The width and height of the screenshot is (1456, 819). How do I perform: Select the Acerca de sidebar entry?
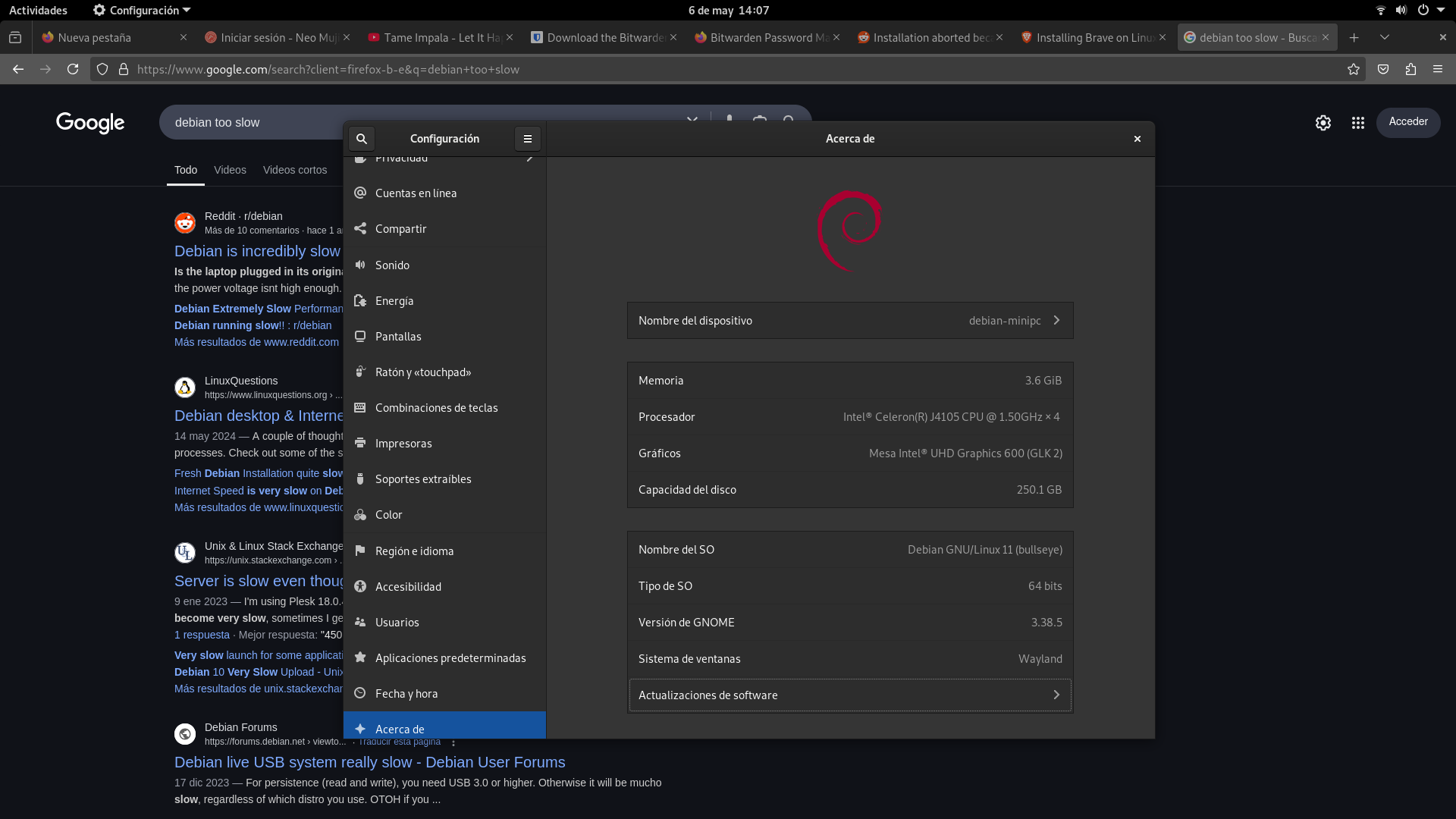[444, 726]
